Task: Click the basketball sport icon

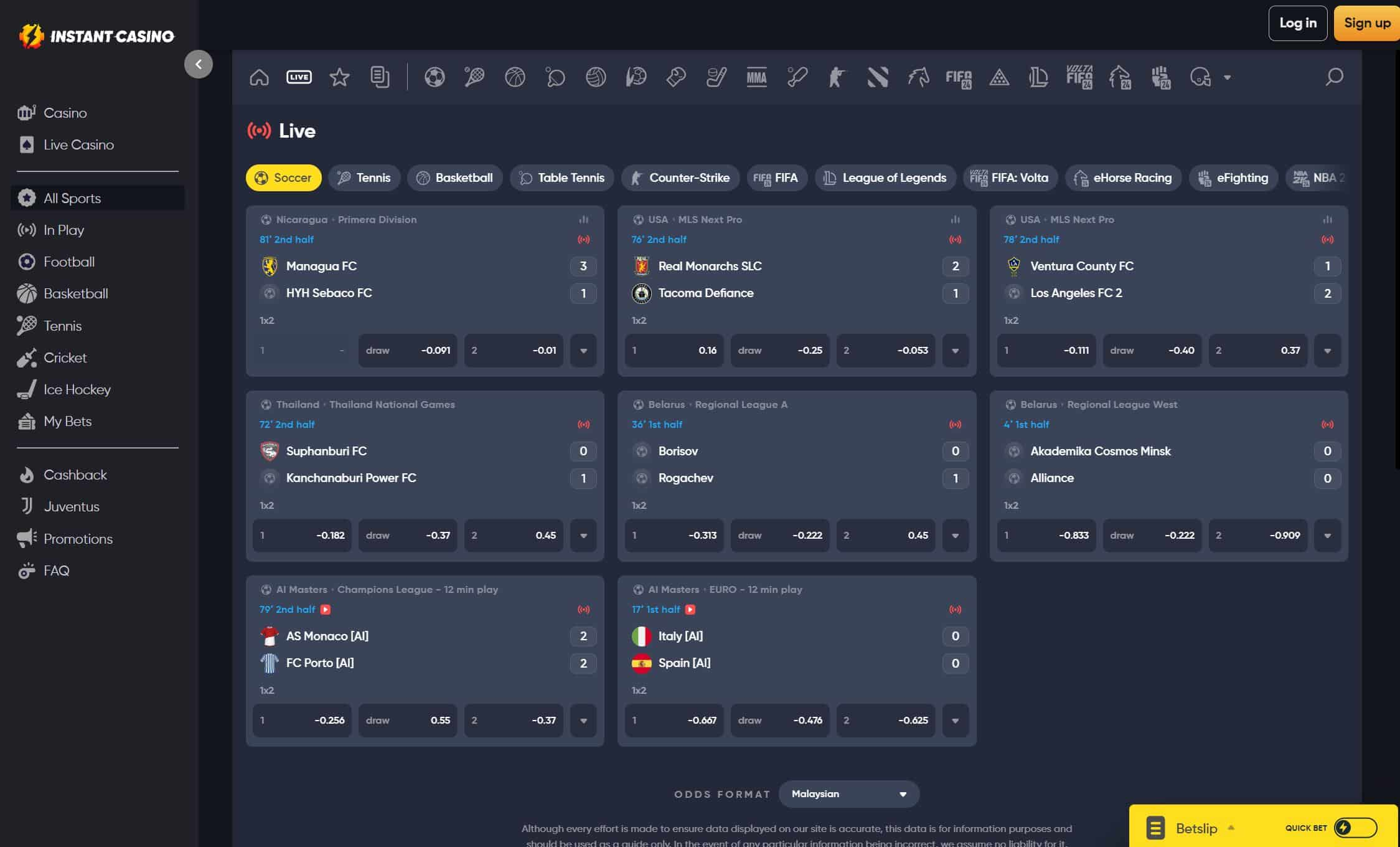Action: coord(515,76)
